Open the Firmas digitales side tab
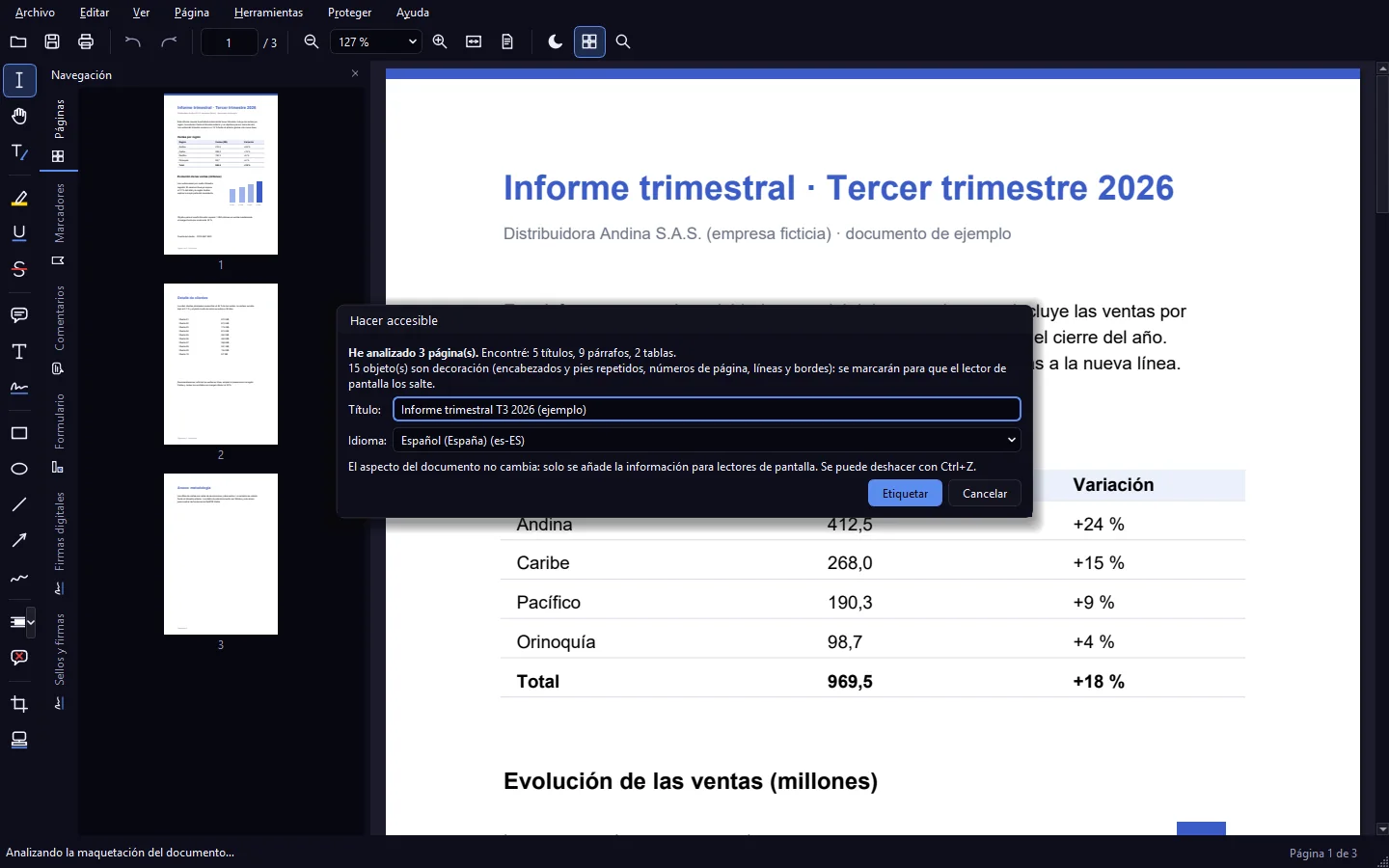1389x868 pixels. point(59,543)
